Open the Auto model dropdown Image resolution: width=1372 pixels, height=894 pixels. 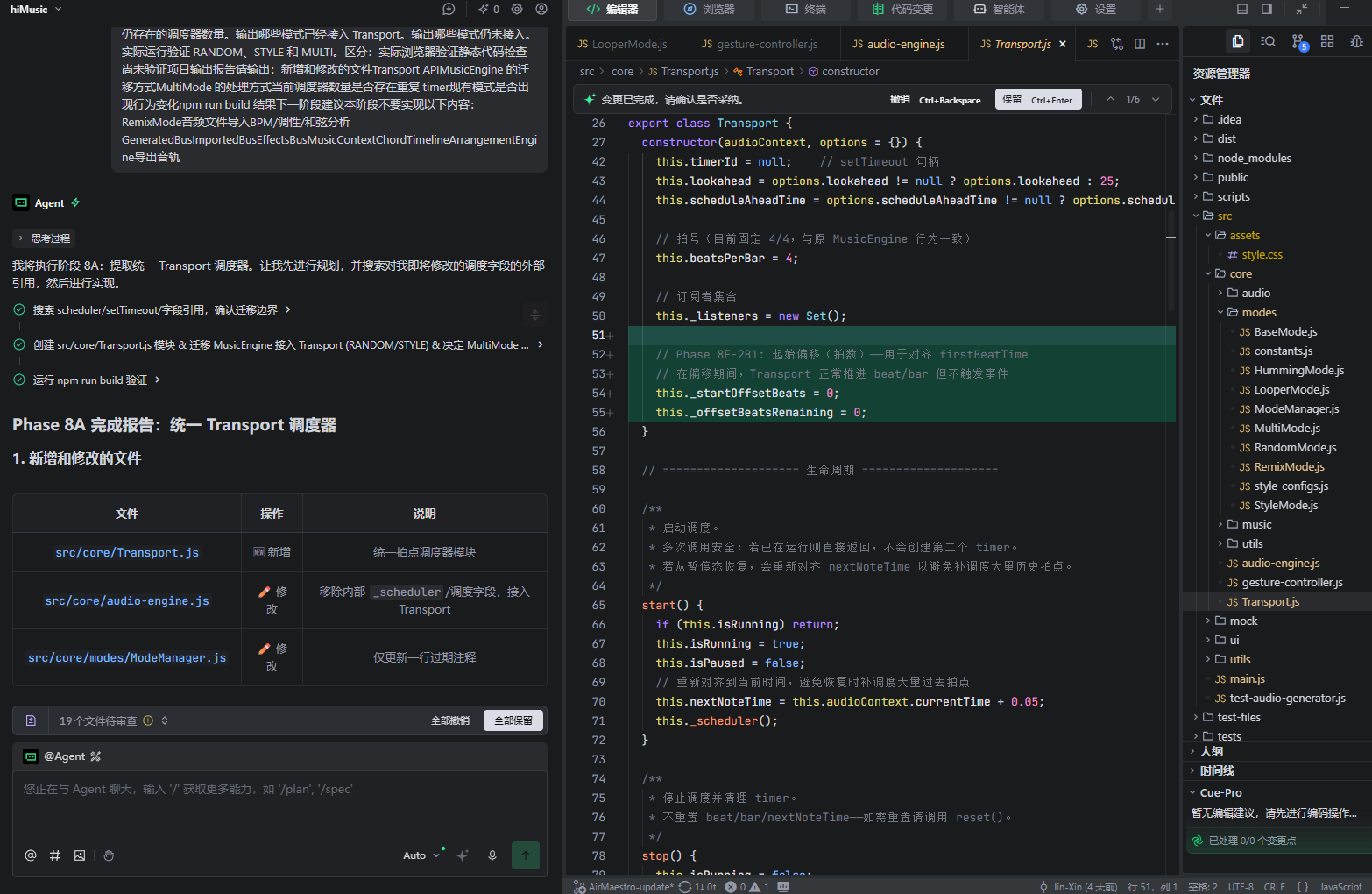click(x=421, y=855)
